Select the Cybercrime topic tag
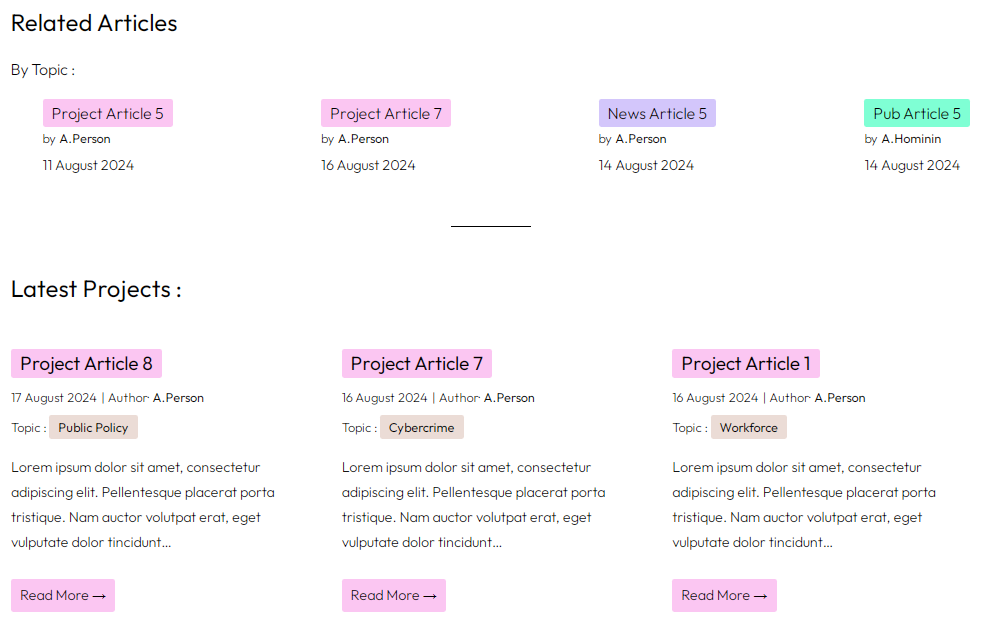Screen dimensions: 985x642 pyautogui.click(x=421, y=428)
